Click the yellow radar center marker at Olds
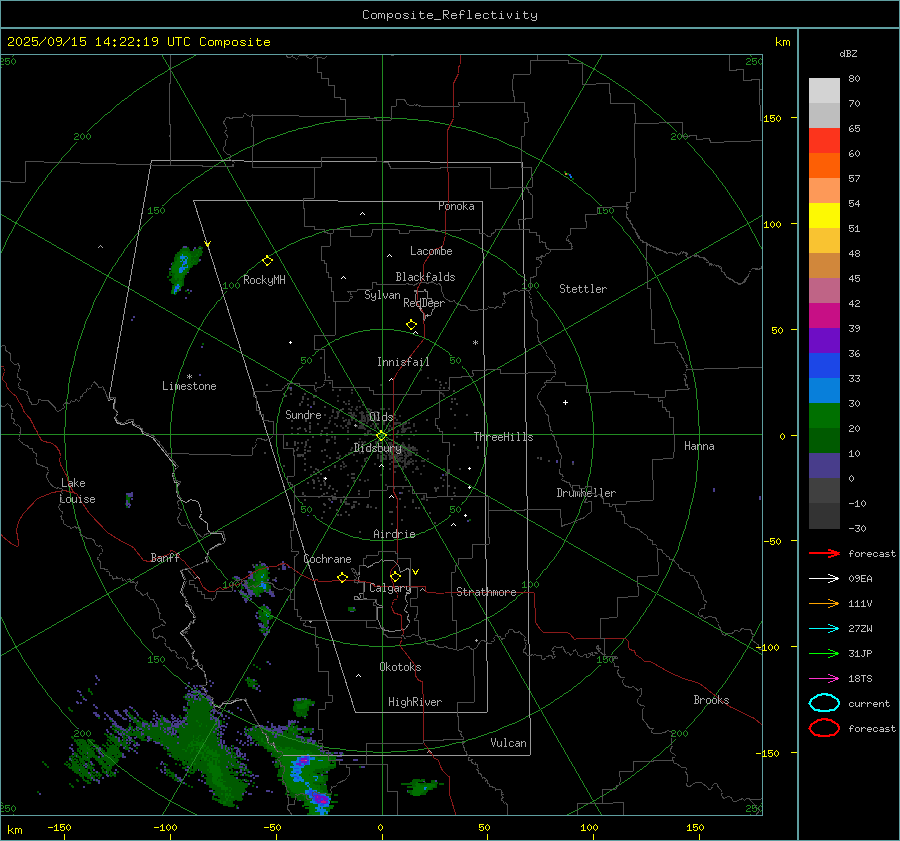This screenshot has height=841, width=900. [x=381, y=436]
